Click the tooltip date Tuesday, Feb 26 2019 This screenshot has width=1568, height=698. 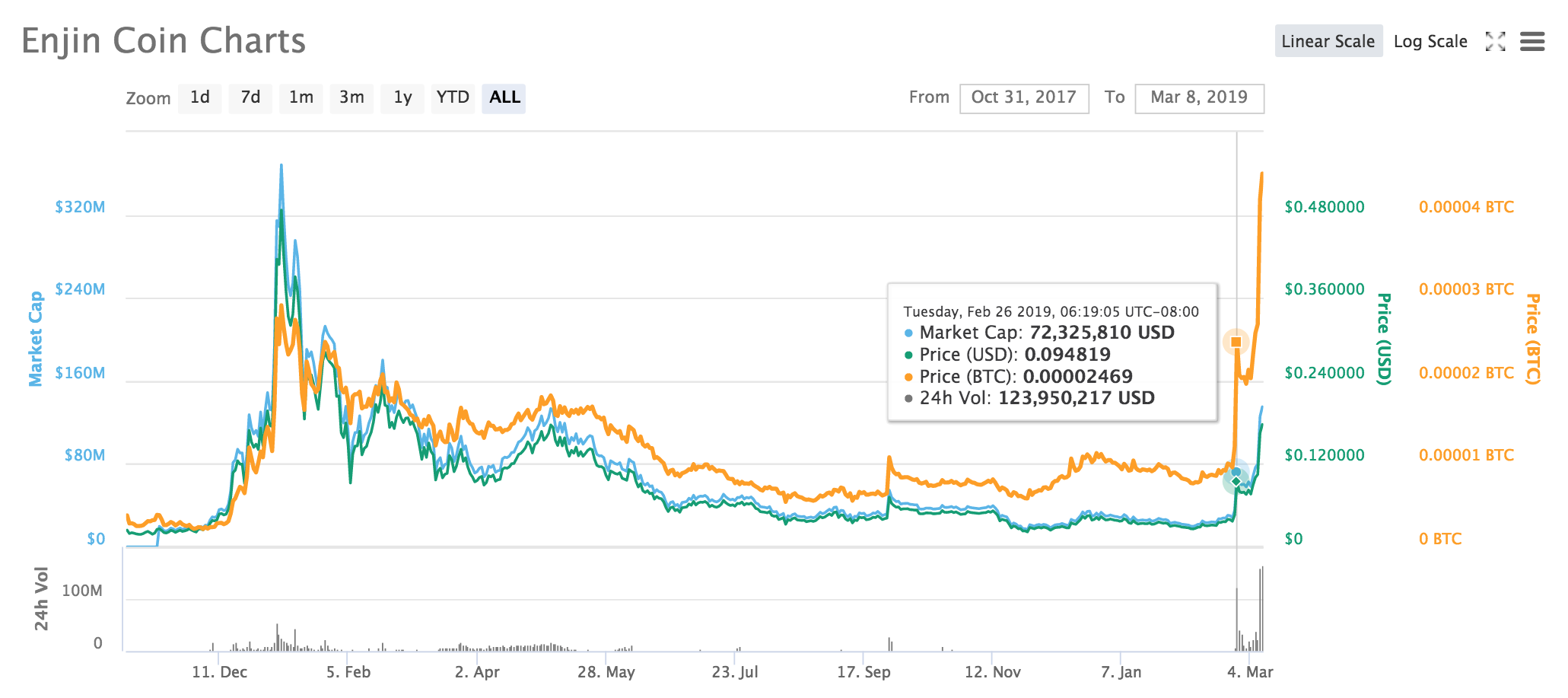point(978,312)
